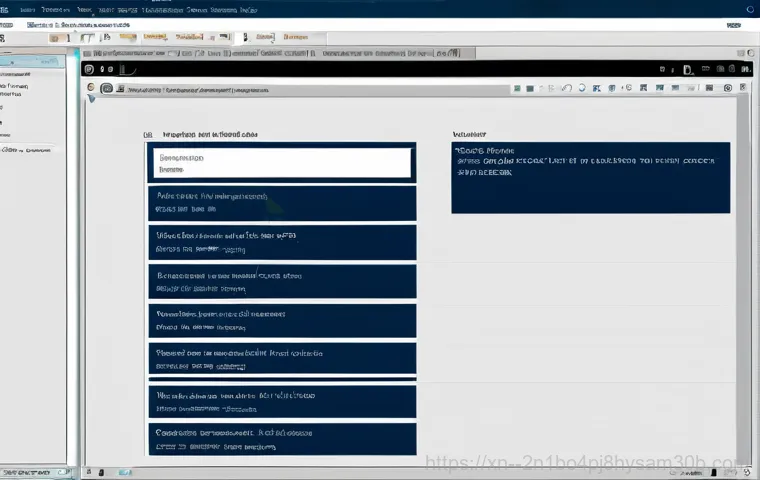Click inside the address field in the gray toolbar

[300, 88]
